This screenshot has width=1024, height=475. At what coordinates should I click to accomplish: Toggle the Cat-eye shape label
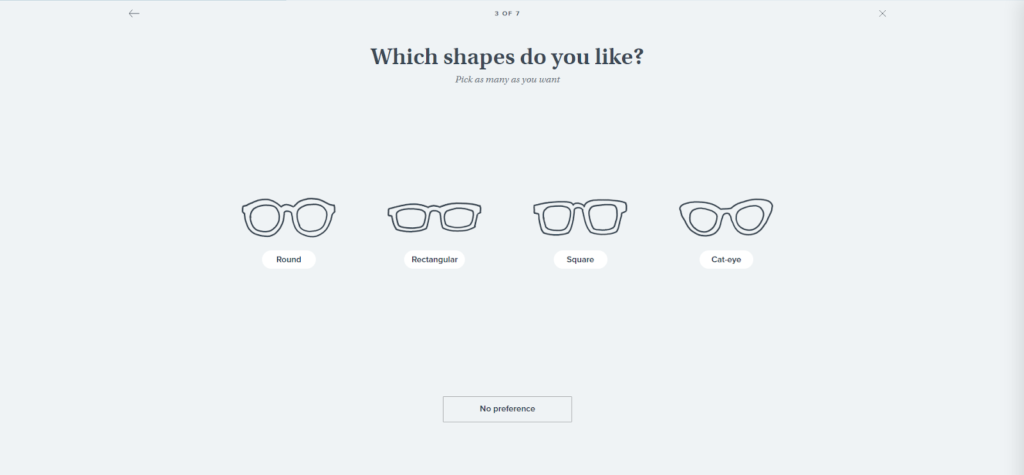point(726,259)
